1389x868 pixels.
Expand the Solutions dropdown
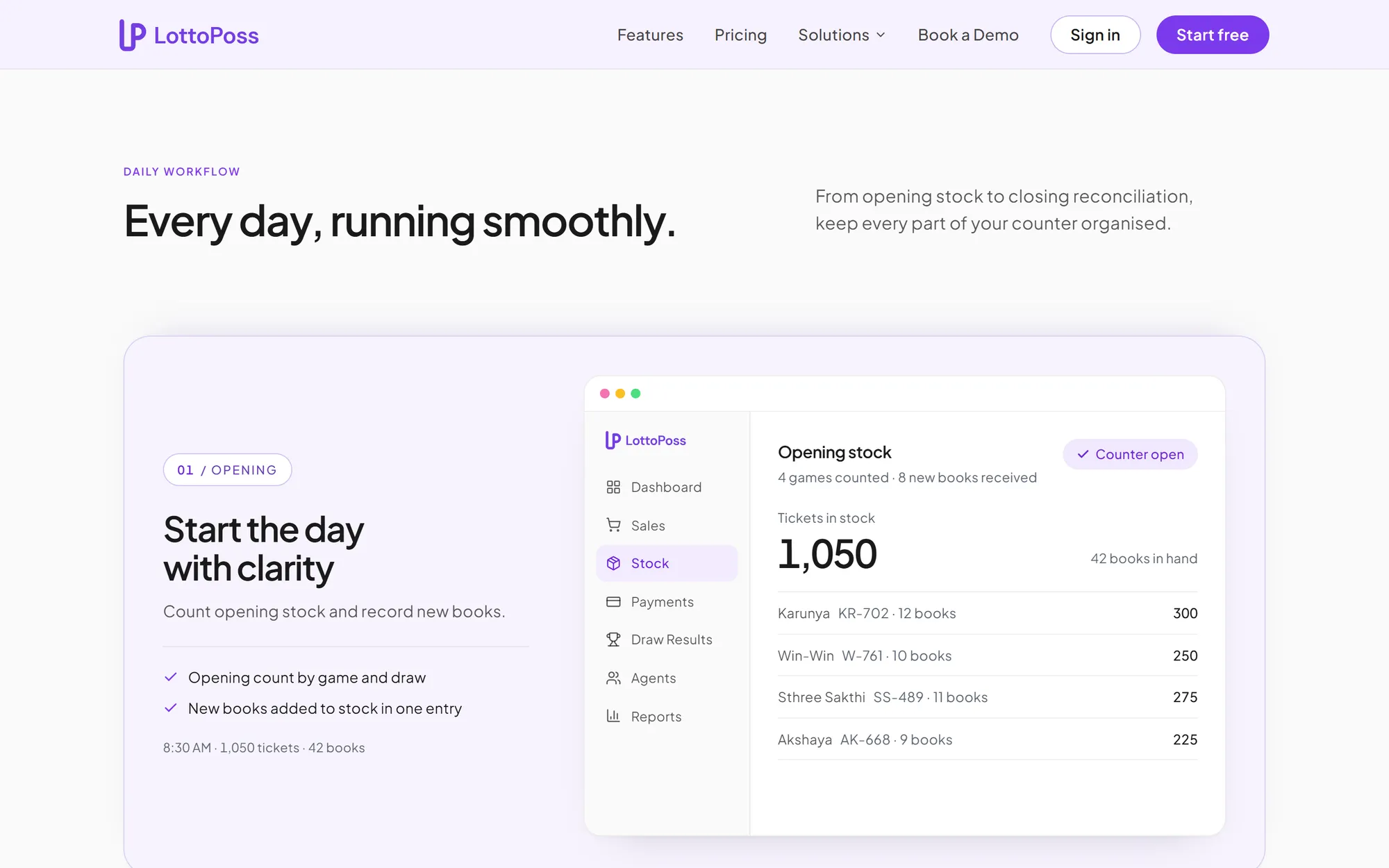(x=842, y=35)
